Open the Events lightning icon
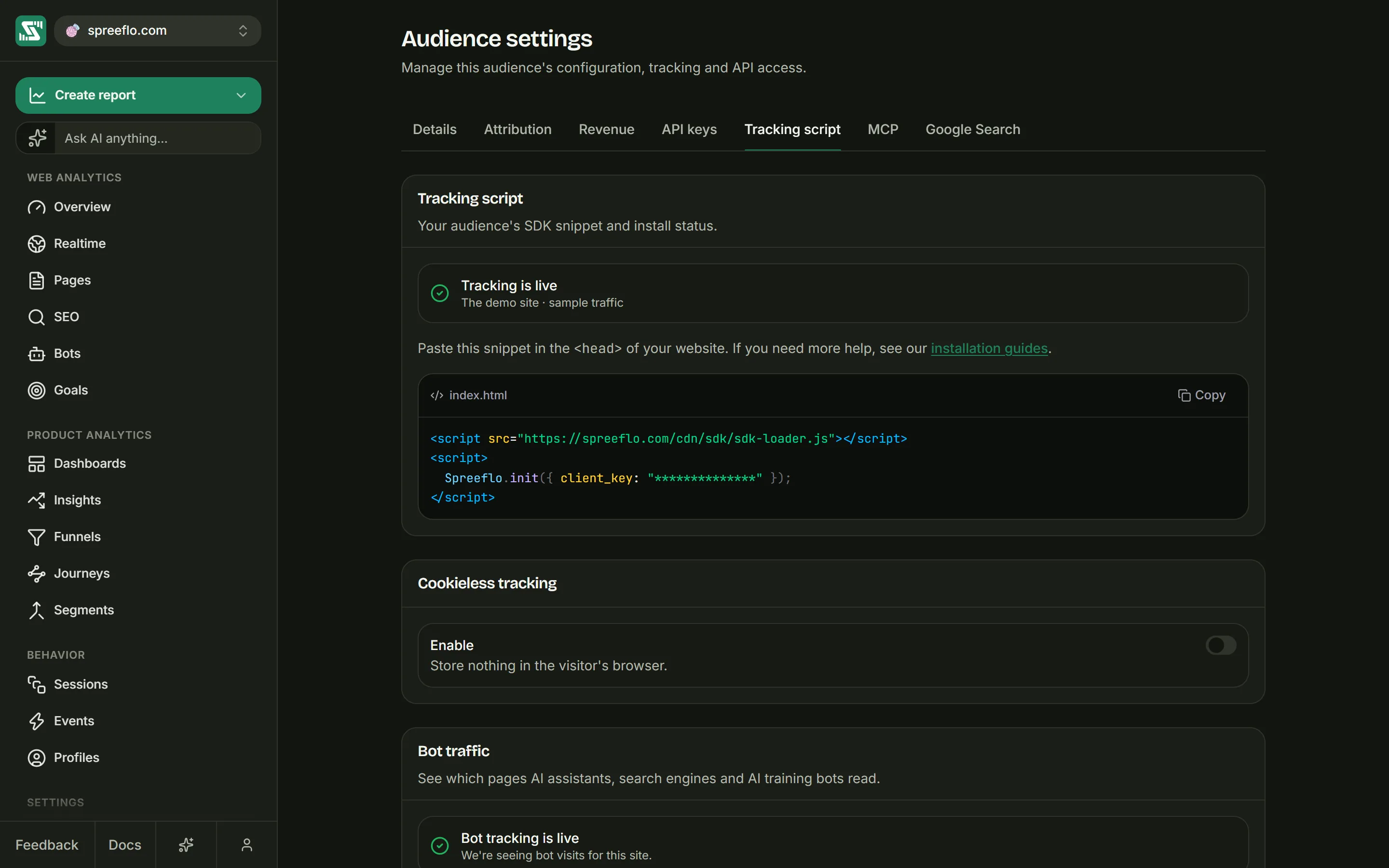Screen dimensions: 1389x868 36,721
